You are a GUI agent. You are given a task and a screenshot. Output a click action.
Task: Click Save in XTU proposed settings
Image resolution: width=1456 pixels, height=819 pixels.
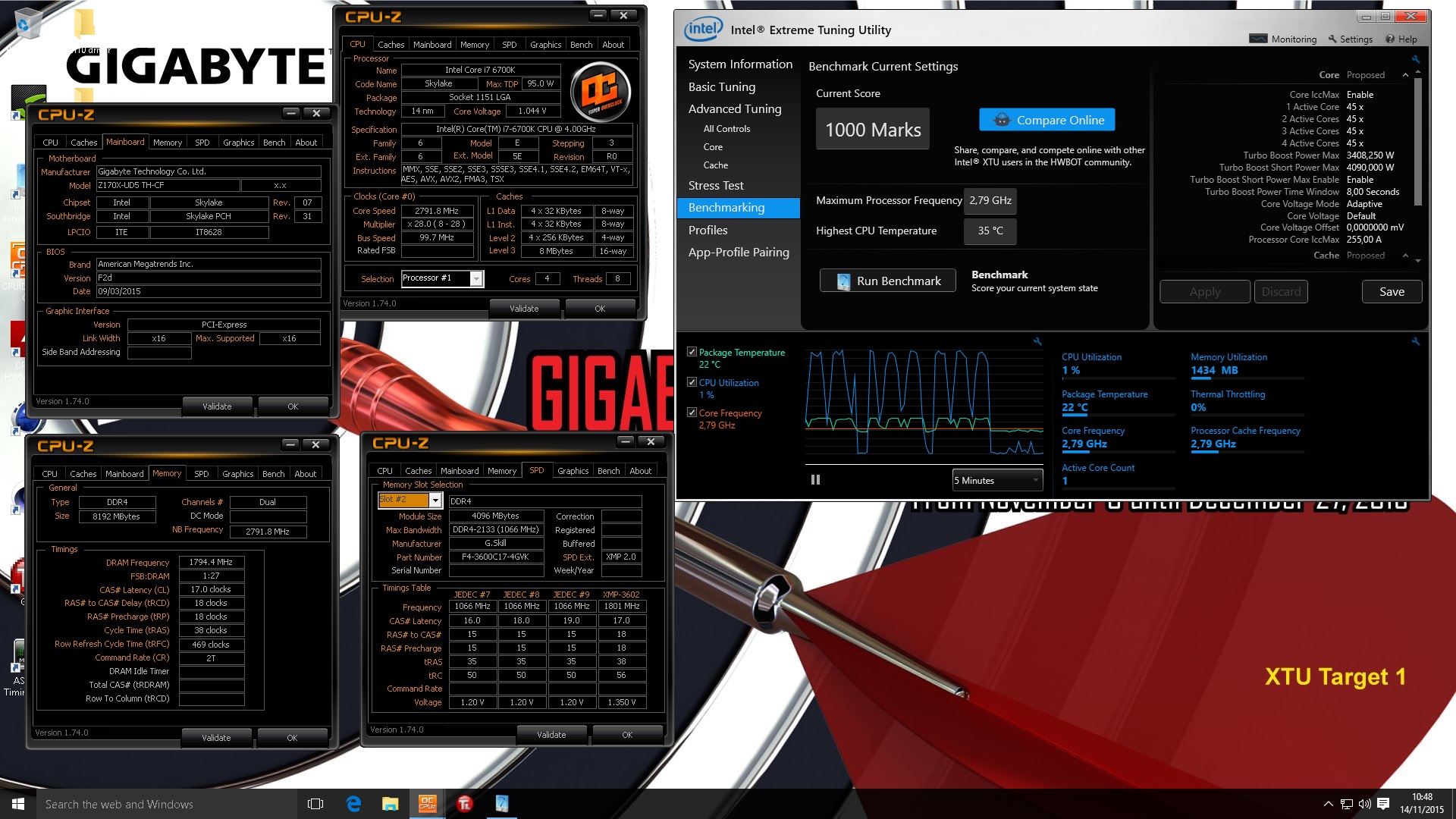1392,292
